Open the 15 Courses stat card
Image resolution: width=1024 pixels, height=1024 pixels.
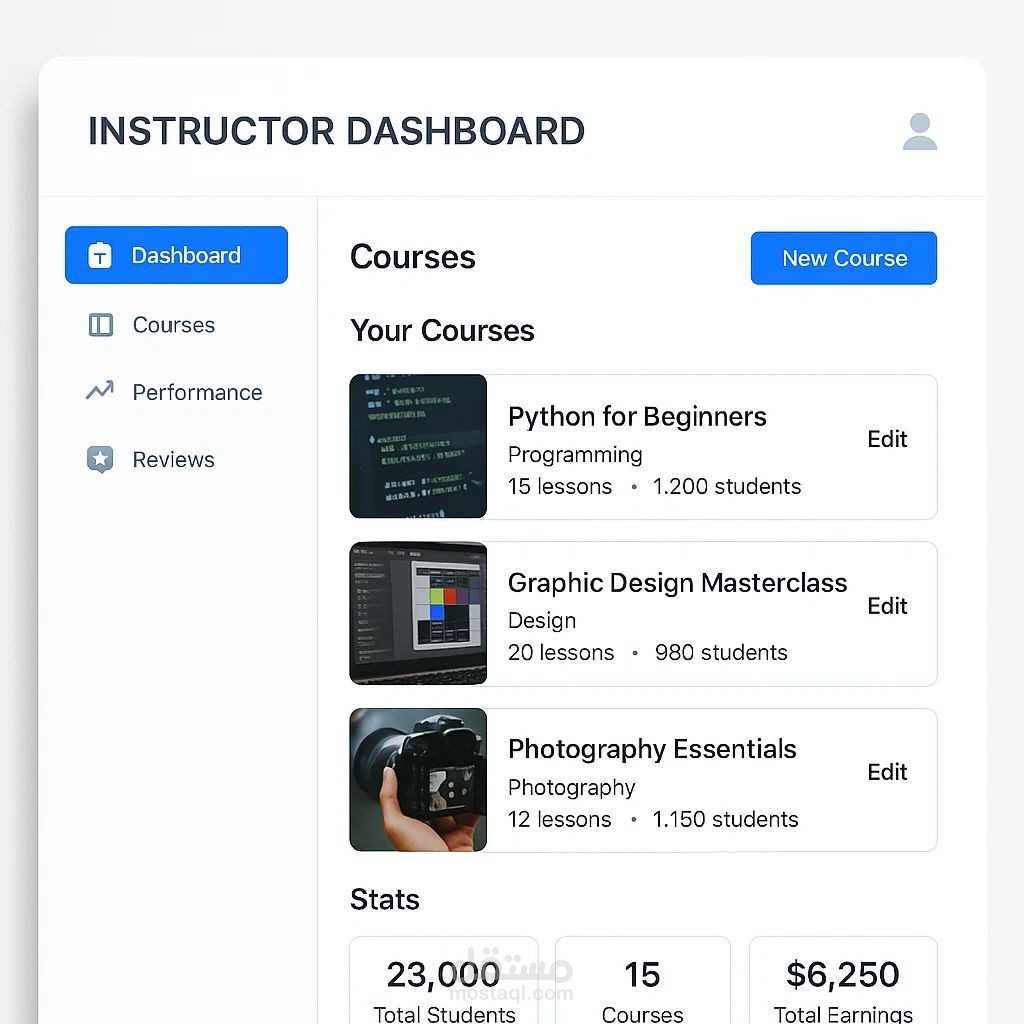pos(643,981)
